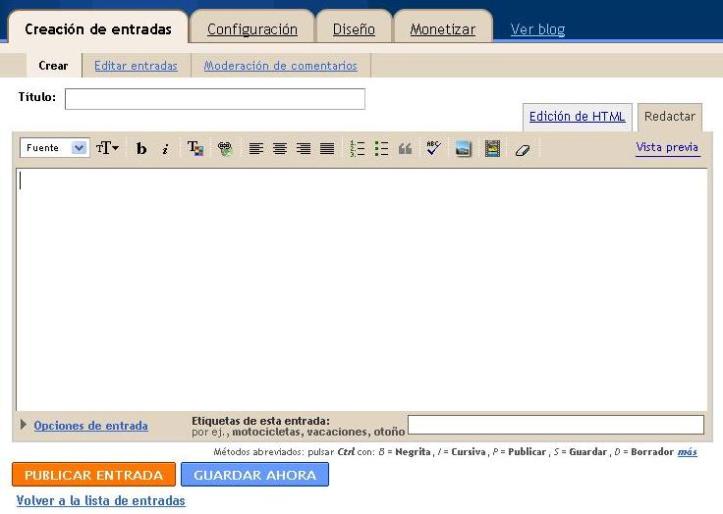Go to Editar entradas
The height and width of the screenshot is (514, 723).
[136, 66]
